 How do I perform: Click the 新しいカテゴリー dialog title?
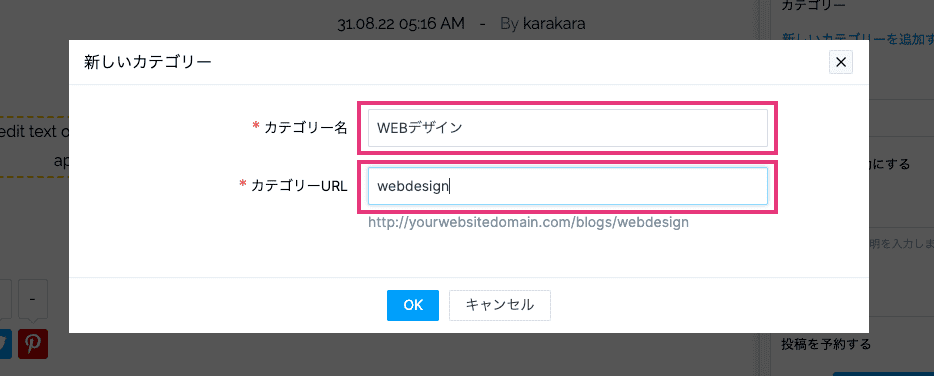[148, 62]
